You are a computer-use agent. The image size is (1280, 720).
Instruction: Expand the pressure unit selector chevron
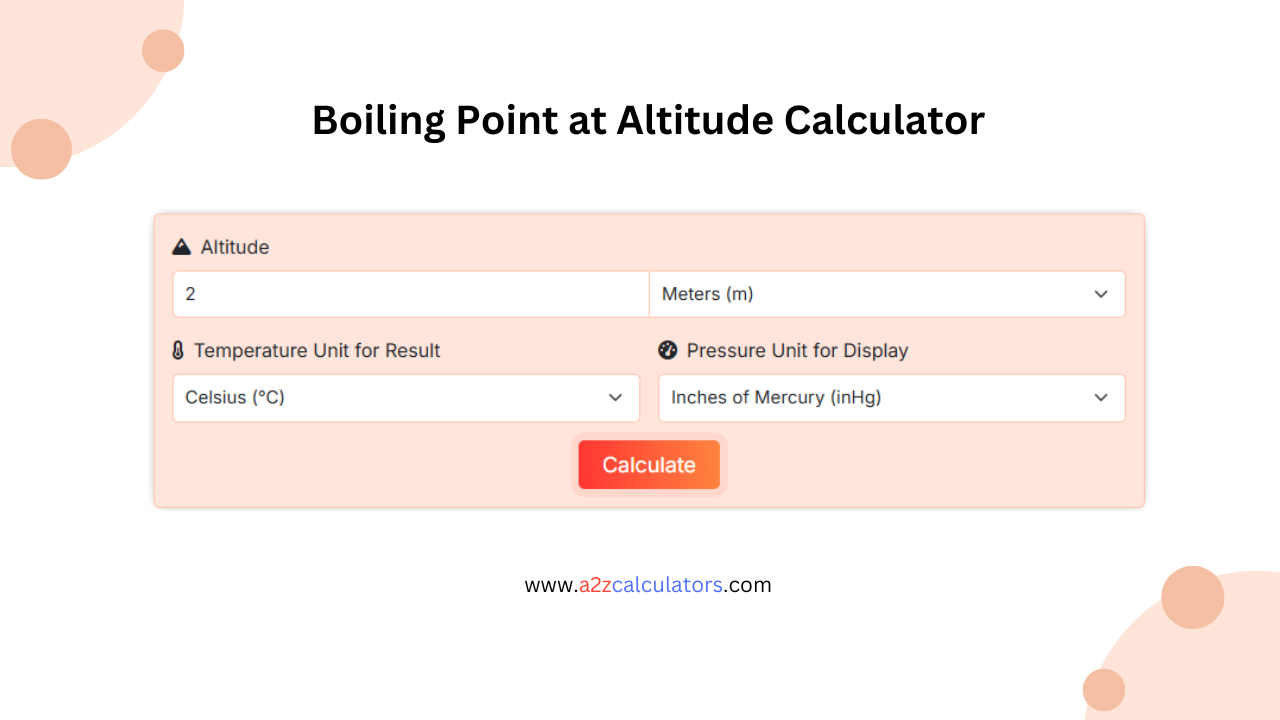1101,398
